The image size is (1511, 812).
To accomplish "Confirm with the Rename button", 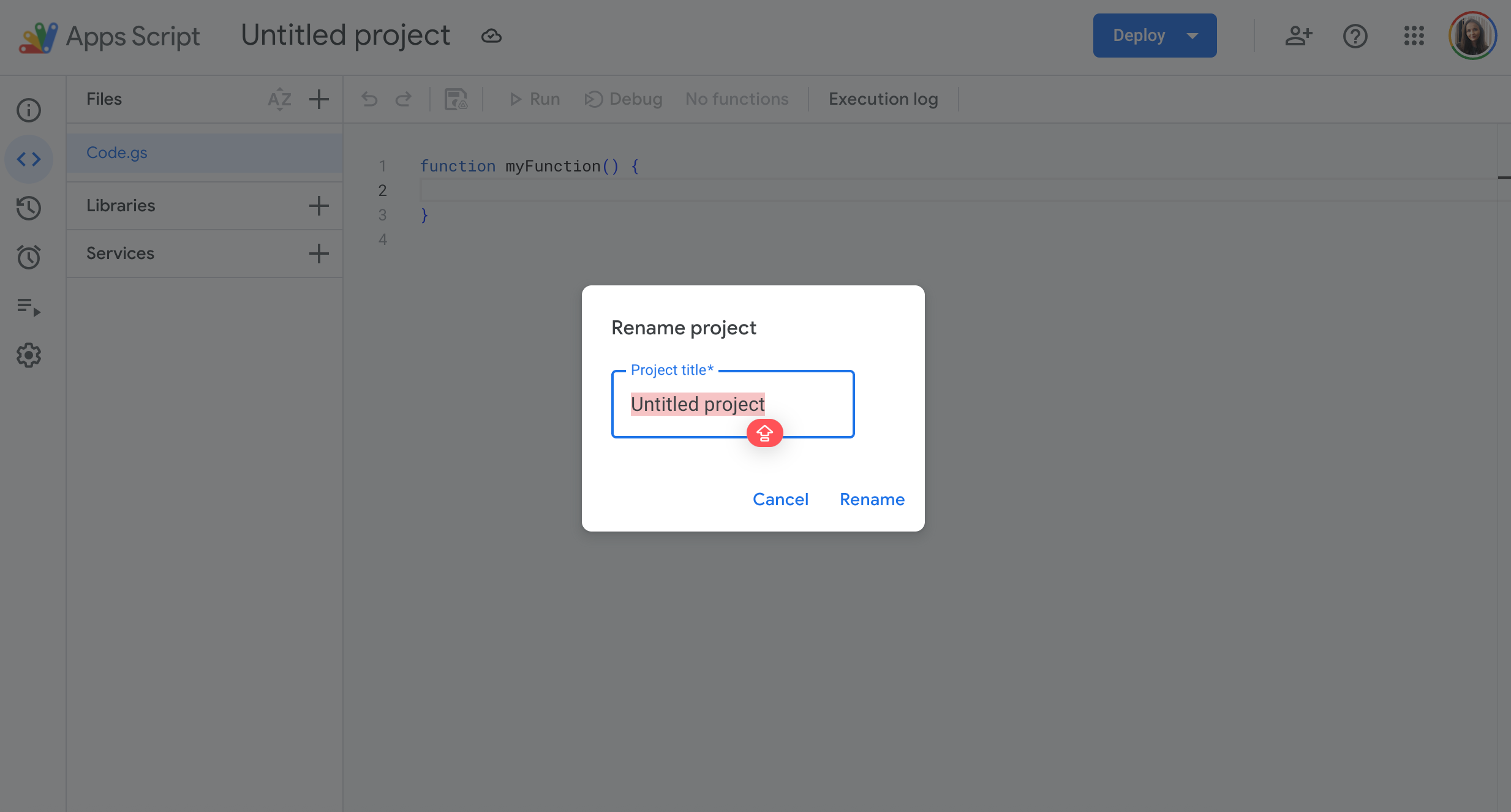I will point(872,500).
